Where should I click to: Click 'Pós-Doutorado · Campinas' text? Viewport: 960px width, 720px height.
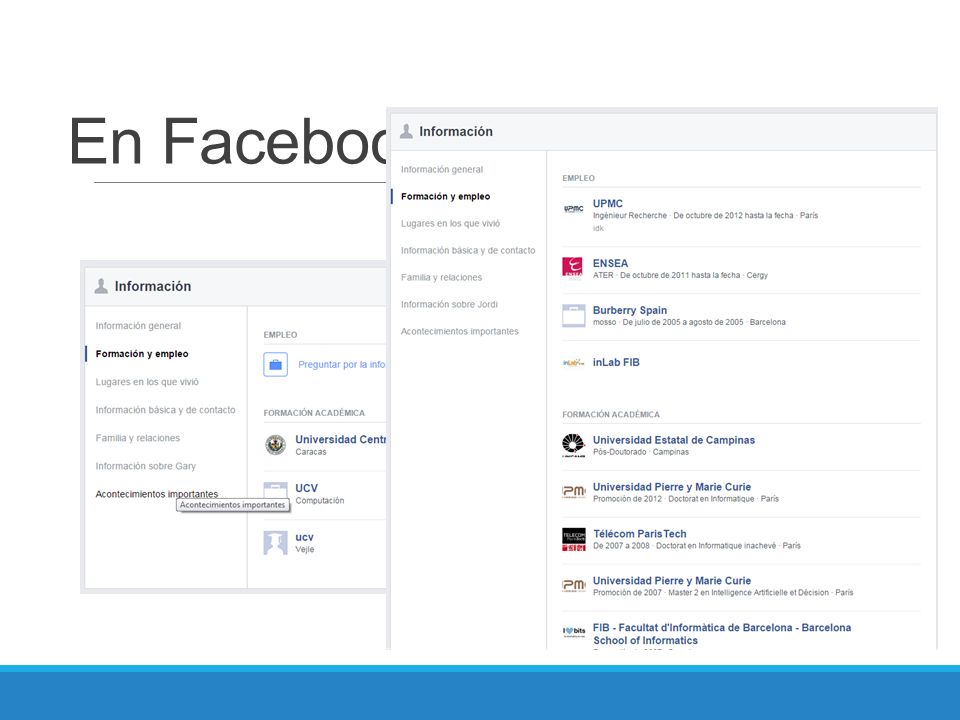[x=640, y=452]
